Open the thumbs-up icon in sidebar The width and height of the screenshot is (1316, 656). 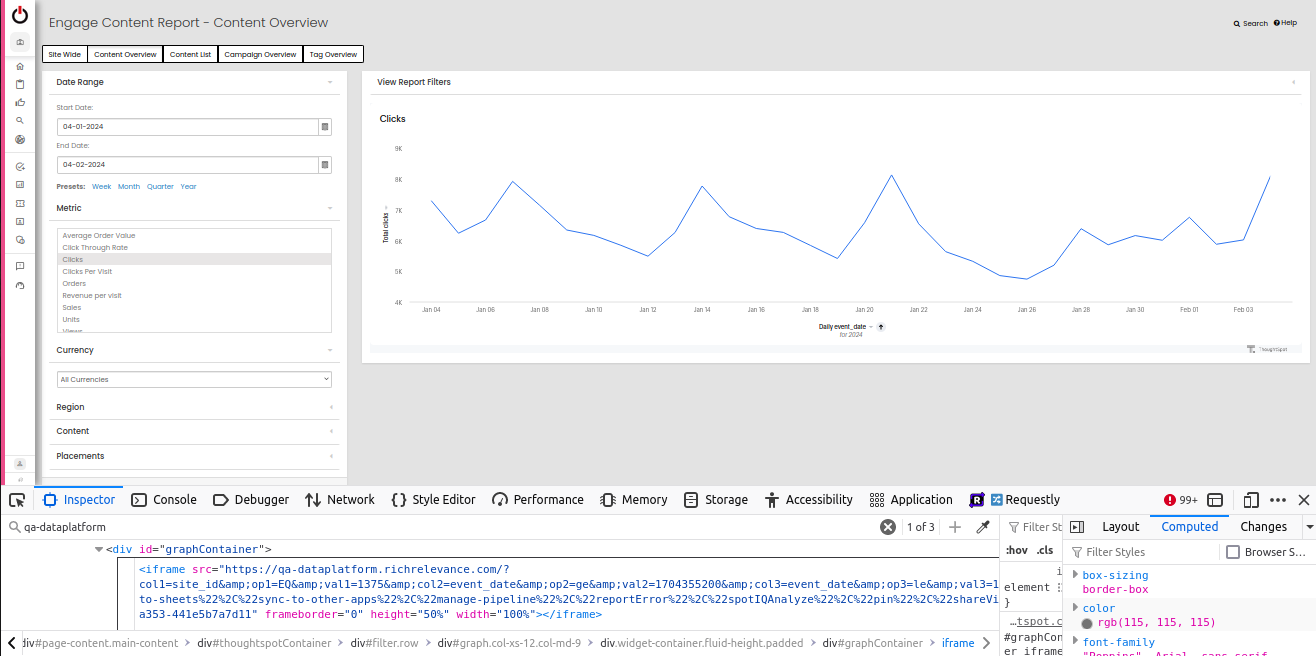20,102
